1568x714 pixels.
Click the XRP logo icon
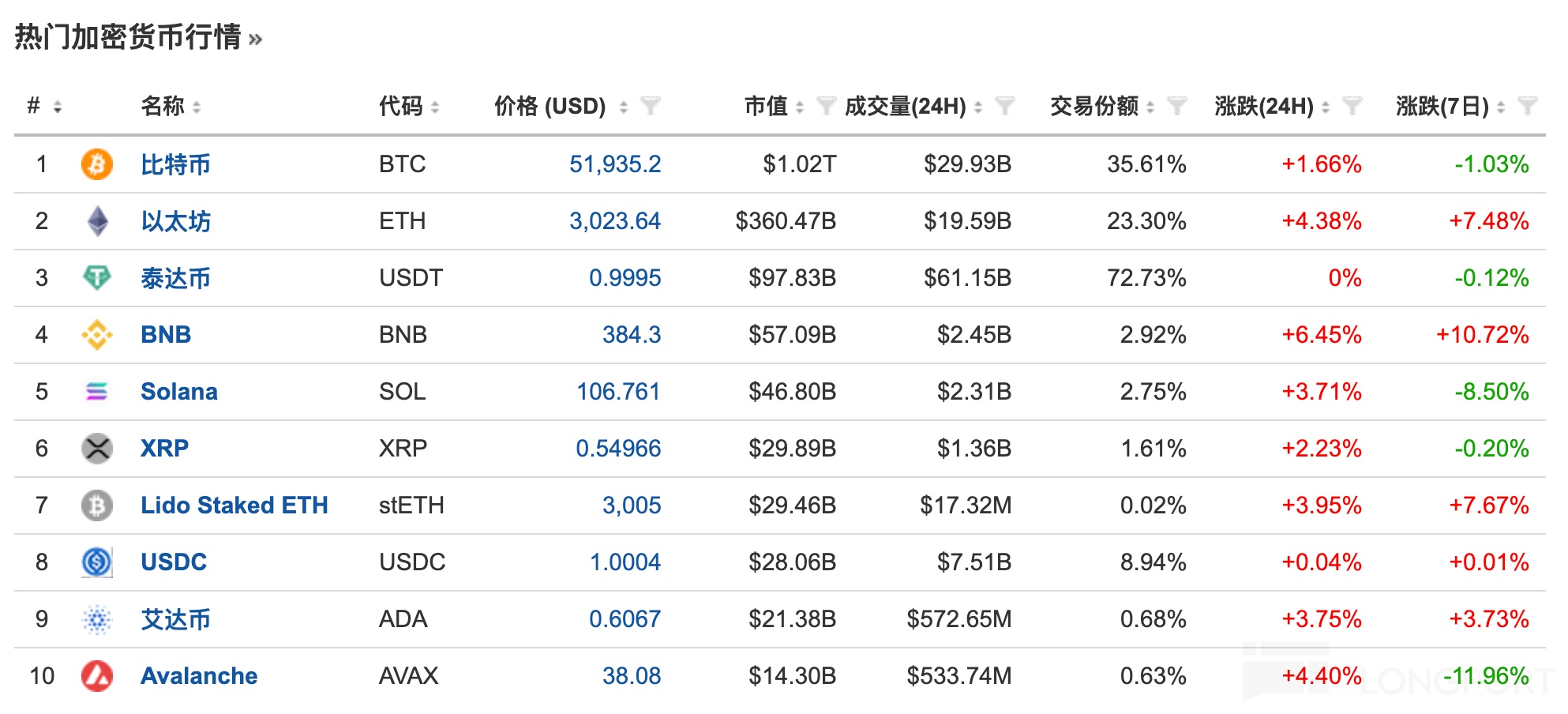coord(97,449)
